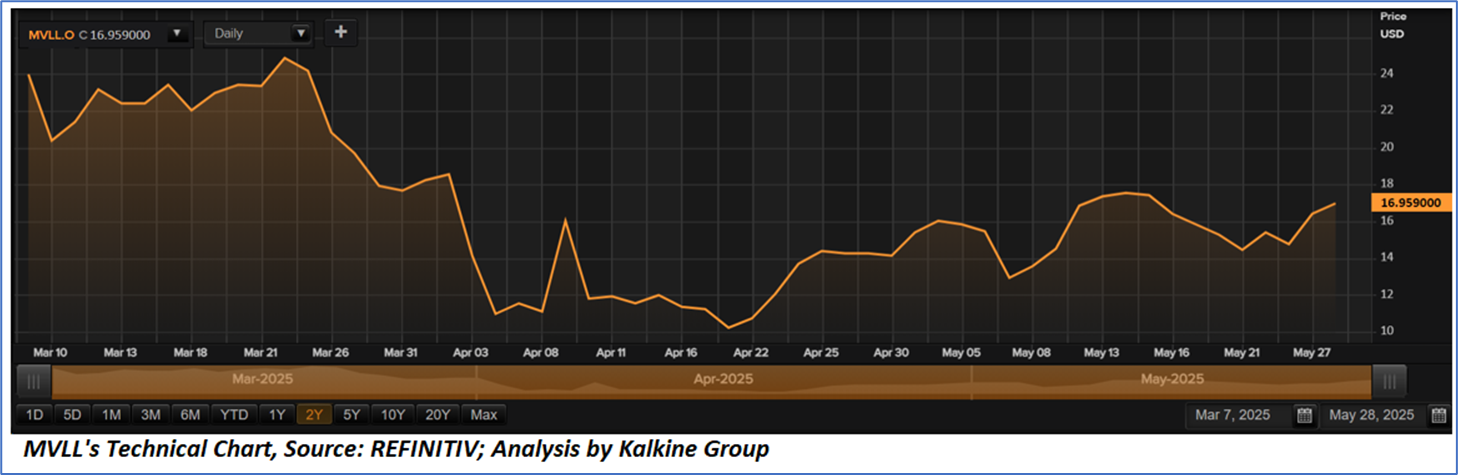The height and width of the screenshot is (475, 1458).
Task: Click May-2025 section in the range navigator
Action: 1171,380
